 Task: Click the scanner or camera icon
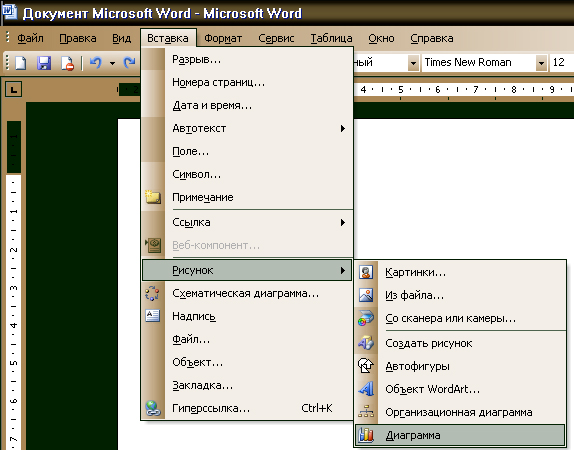coord(366,318)
